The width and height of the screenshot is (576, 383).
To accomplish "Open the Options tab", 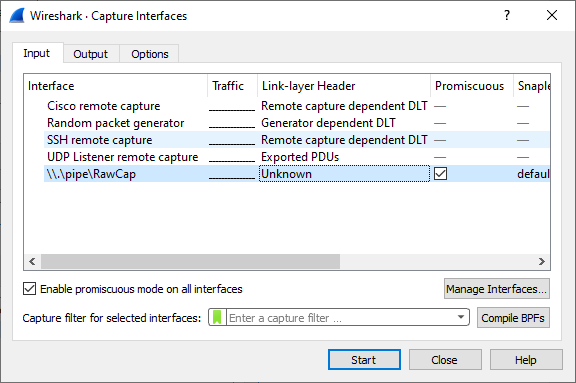I will pyautogui.click(x=150, y=54).
